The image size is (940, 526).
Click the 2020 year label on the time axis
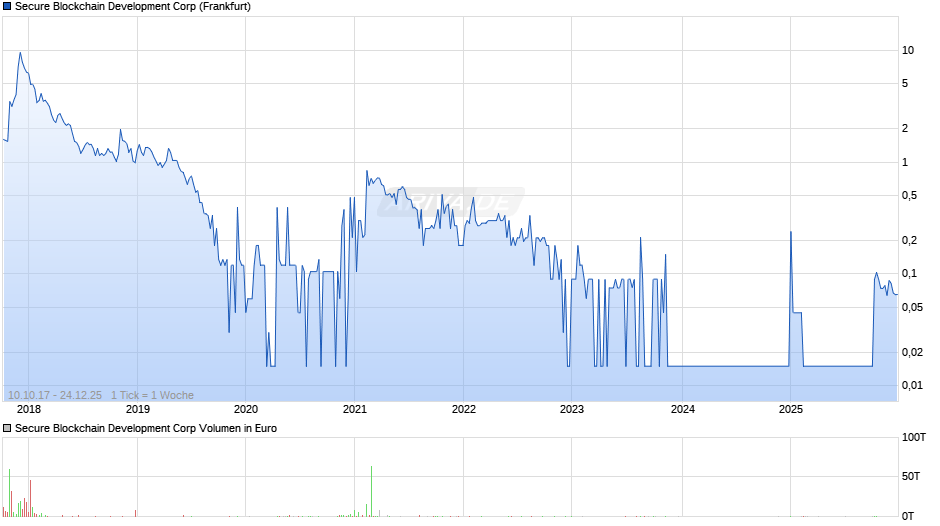246,410
